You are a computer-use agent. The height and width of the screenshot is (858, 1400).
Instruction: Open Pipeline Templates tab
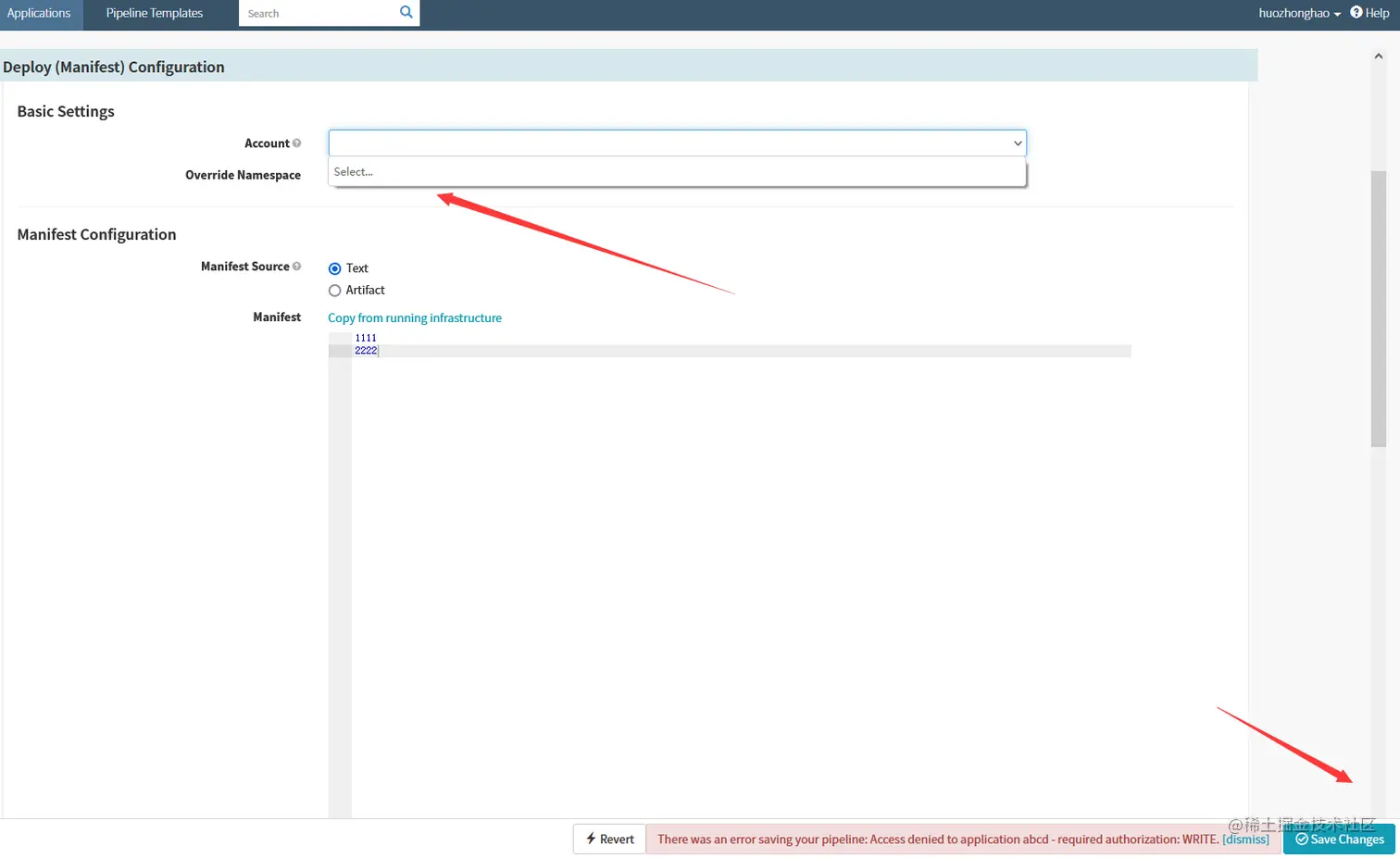coord(155,13)
